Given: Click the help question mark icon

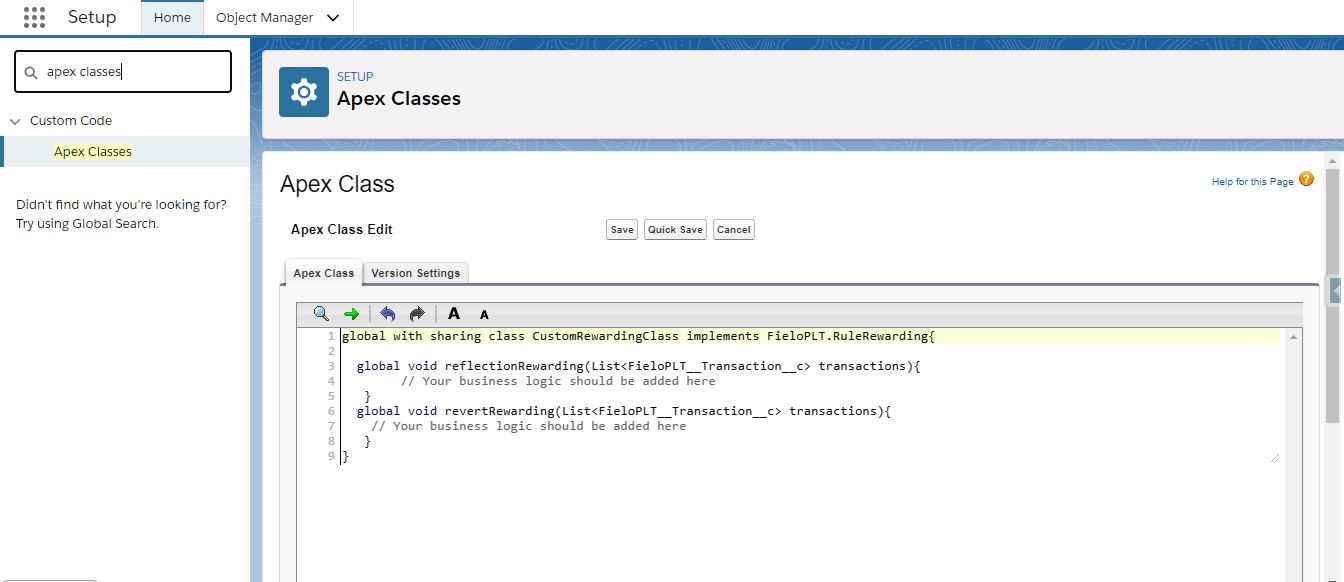Looking at the screenshot, I should 1306,179.
